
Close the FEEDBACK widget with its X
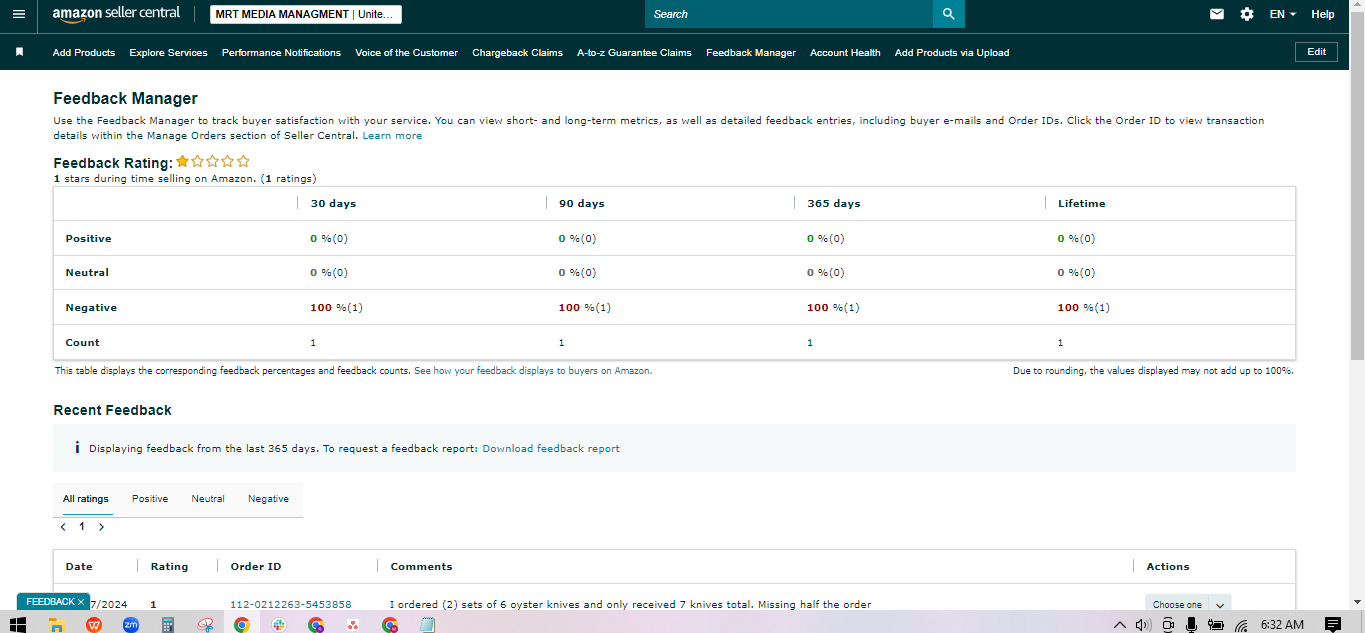pyautogui.click(x=81, y=602)
